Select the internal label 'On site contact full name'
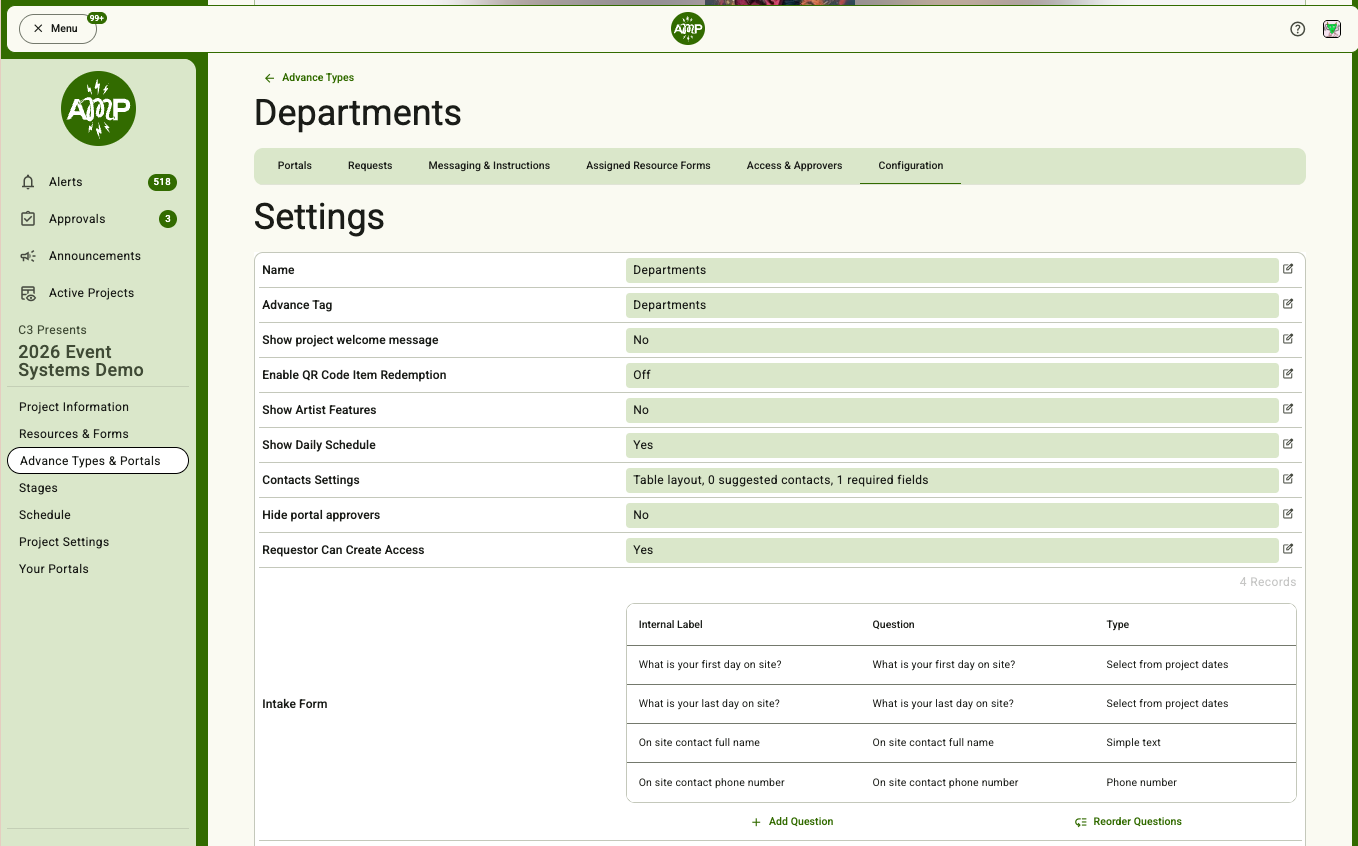The height and width of the screenshot is (846, 1358). point(699,742)
